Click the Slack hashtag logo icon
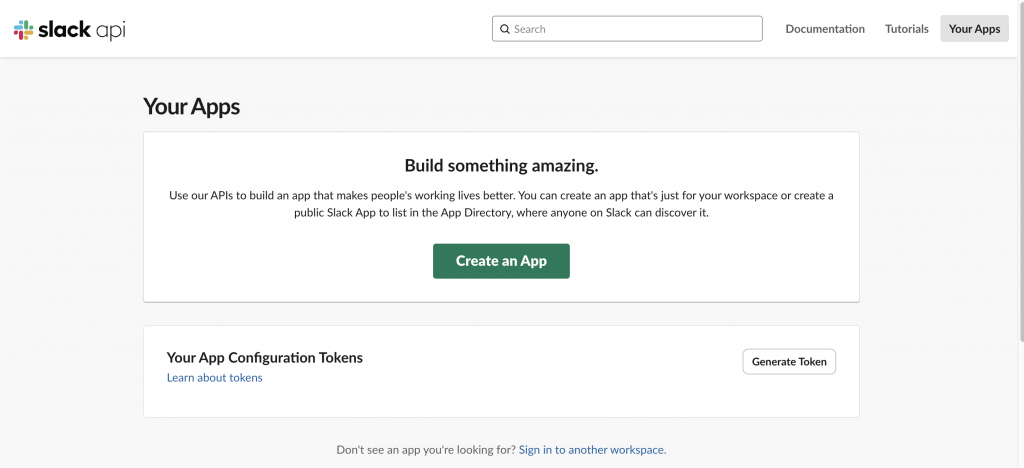The image size is (1024, 468). pyautogui.click(x=23, y=30)
